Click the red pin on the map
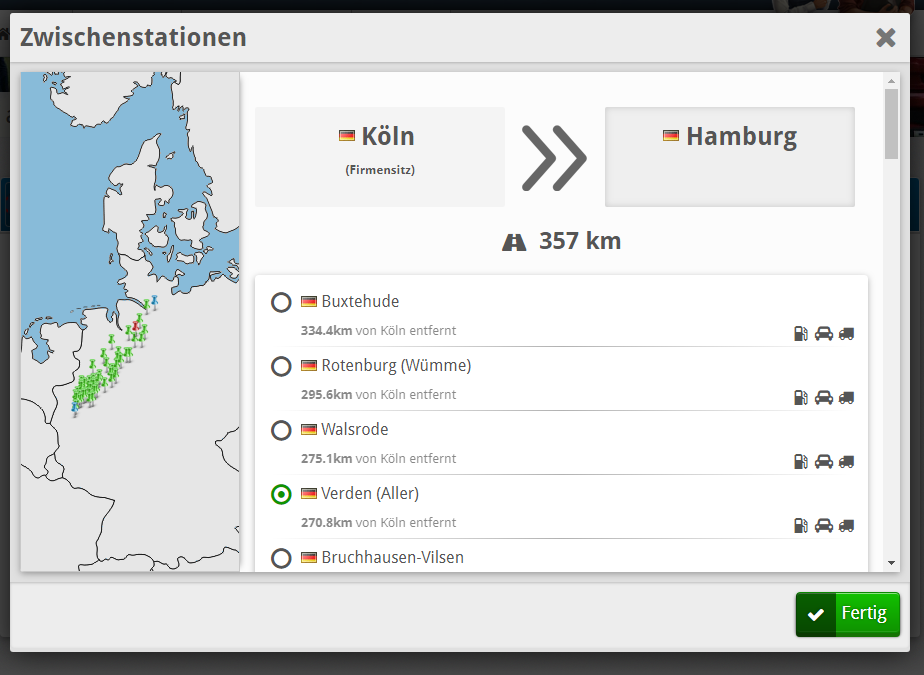 [136, 325]
